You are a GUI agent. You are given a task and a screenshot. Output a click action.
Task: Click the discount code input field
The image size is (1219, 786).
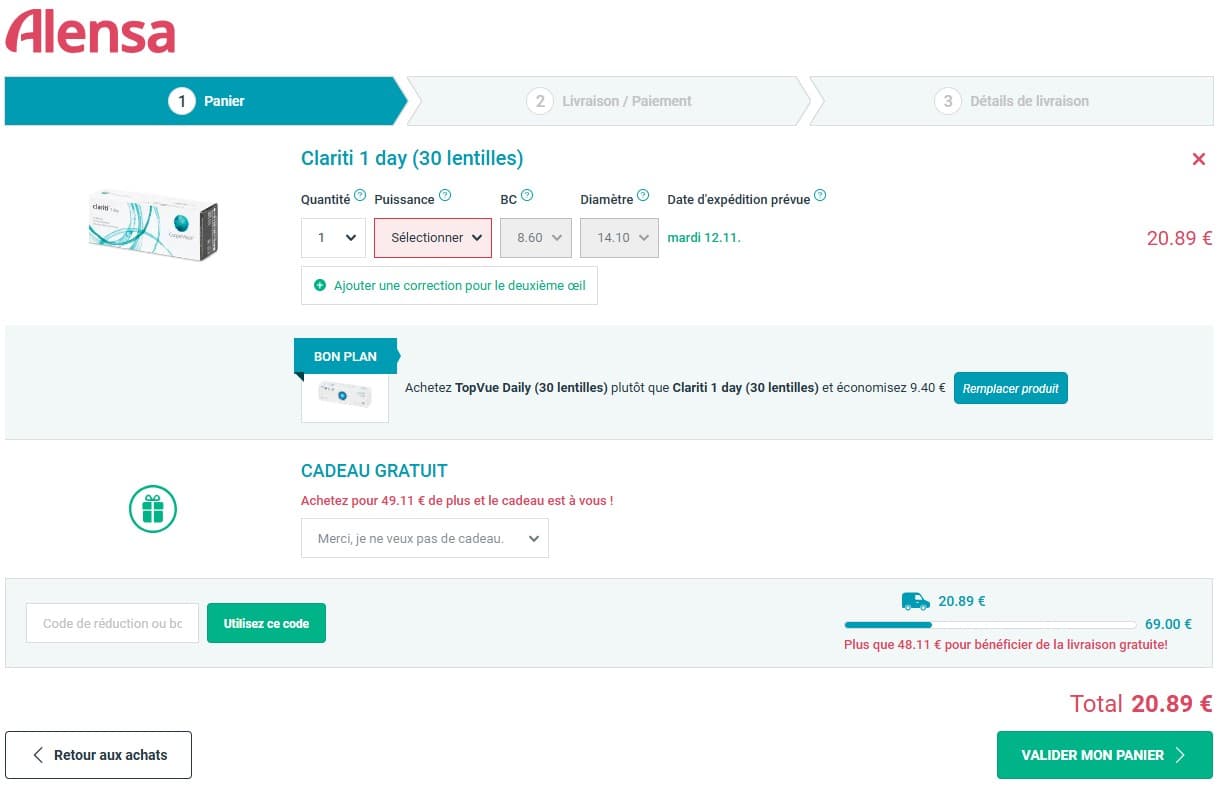tap(112, 623)
